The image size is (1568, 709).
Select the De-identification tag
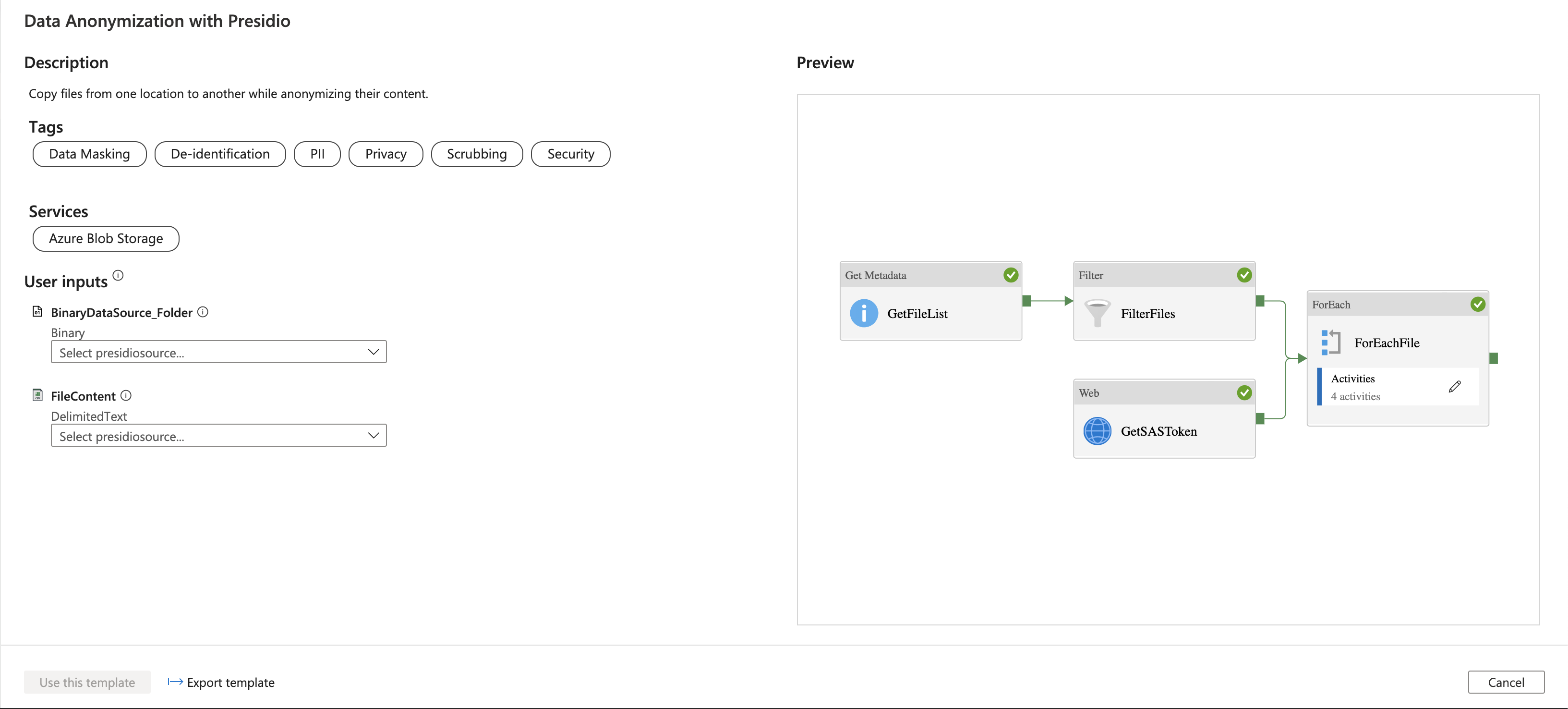click(x=220, y=154)
